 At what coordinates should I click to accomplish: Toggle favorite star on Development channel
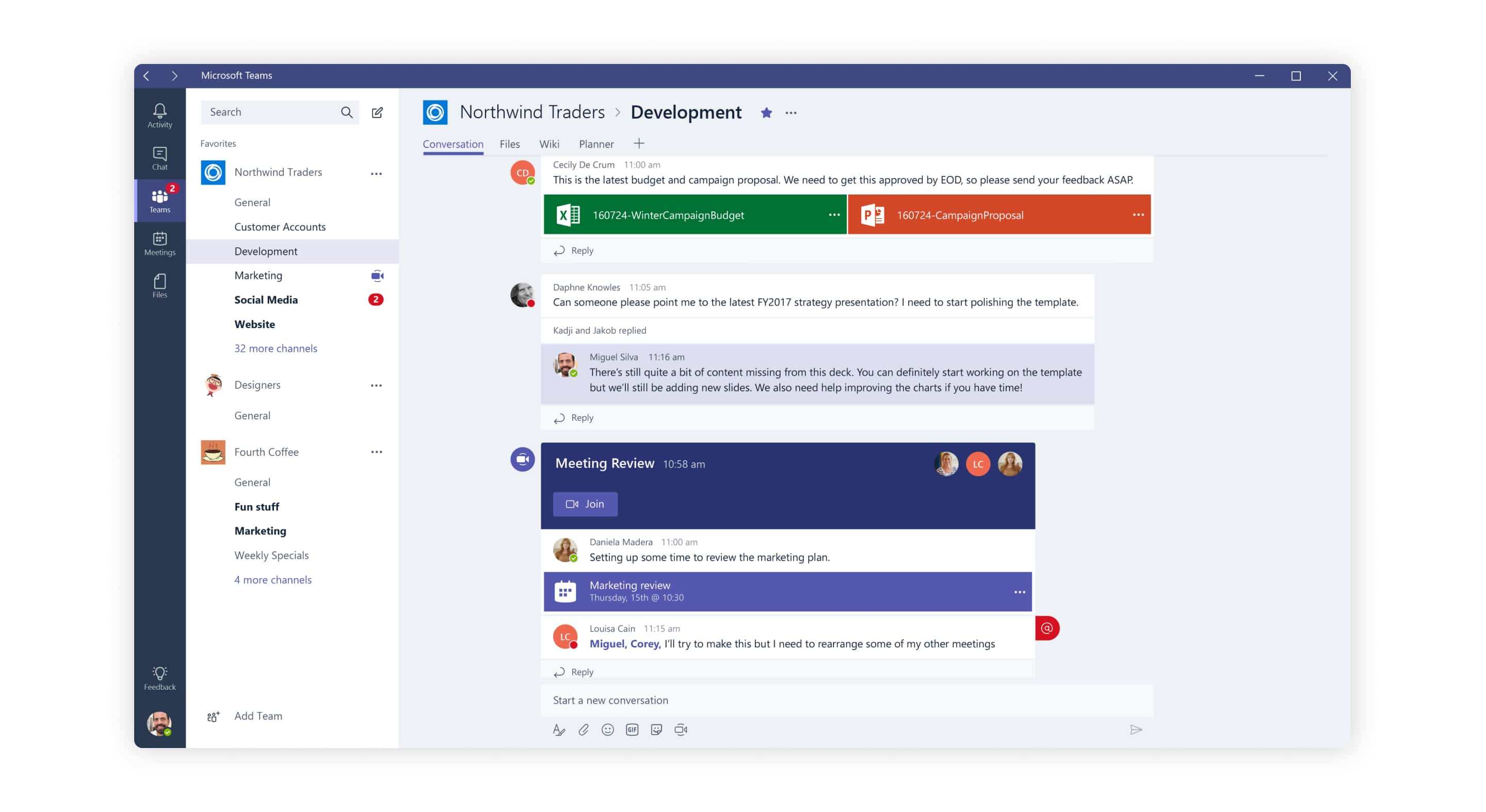[766, 113]
